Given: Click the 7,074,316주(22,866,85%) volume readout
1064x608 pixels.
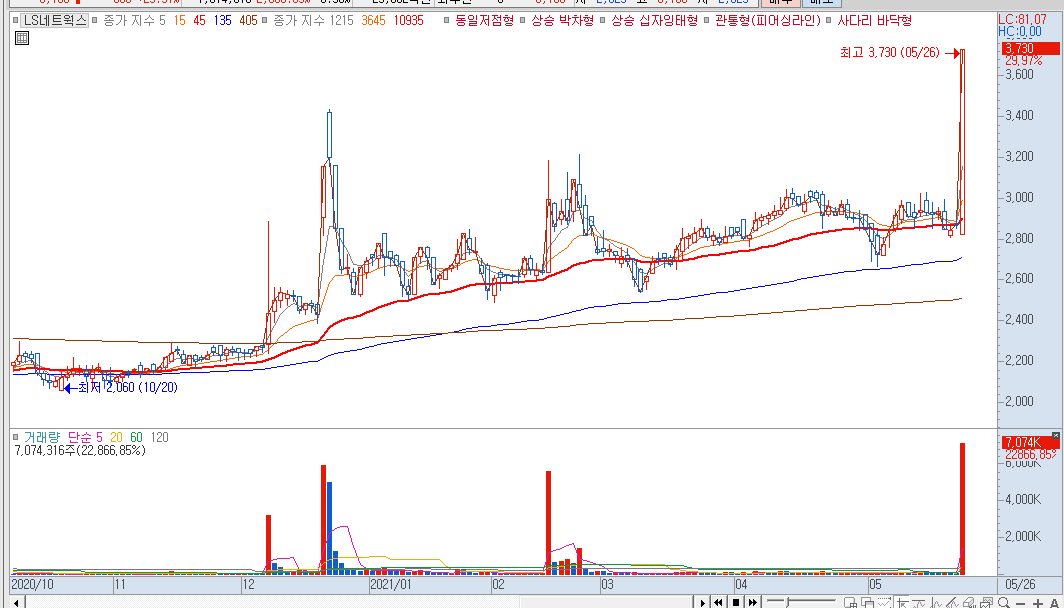Looking at the screenshot, I should 80,450.
